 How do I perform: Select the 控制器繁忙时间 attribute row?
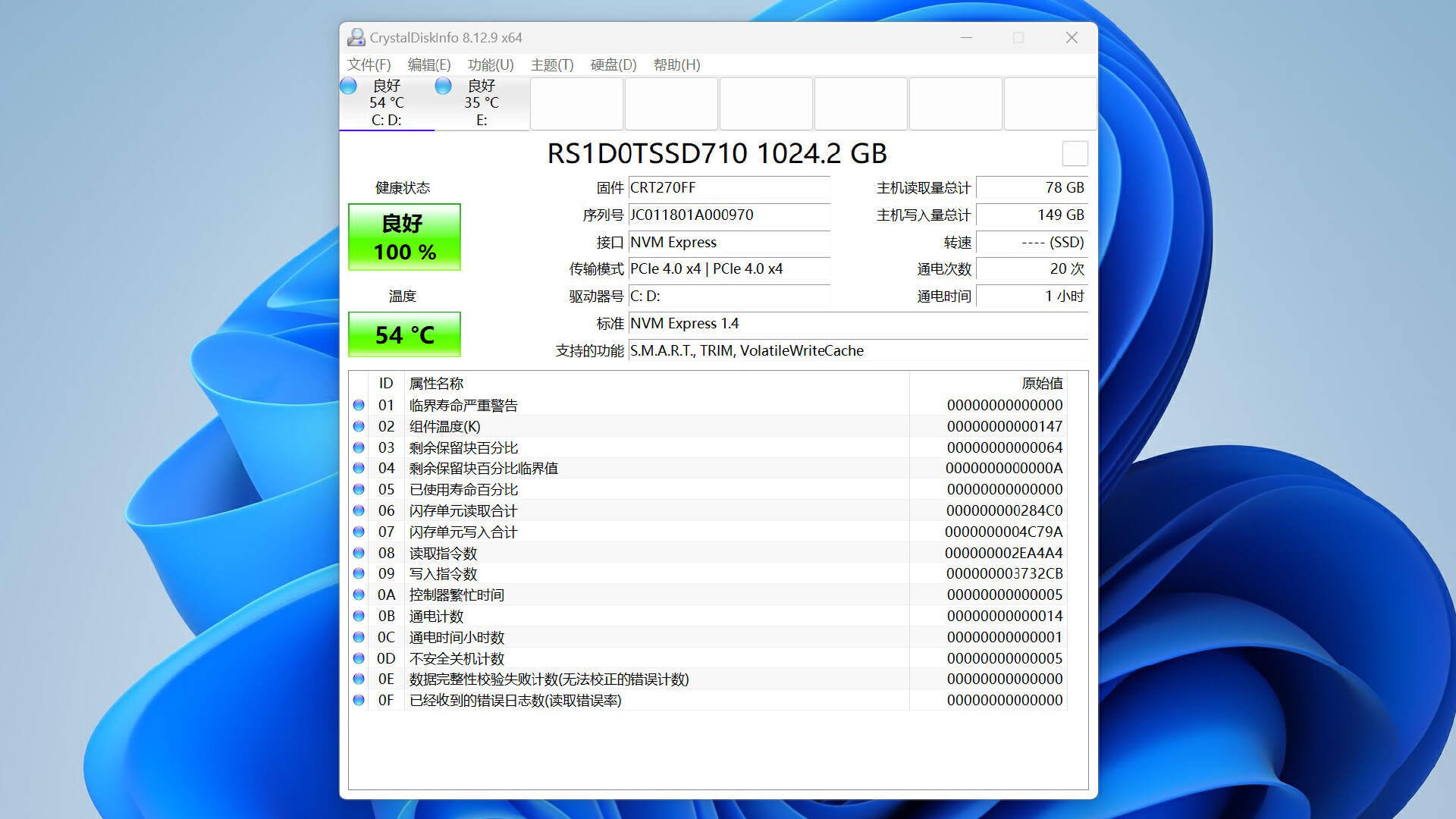(708, 595)
